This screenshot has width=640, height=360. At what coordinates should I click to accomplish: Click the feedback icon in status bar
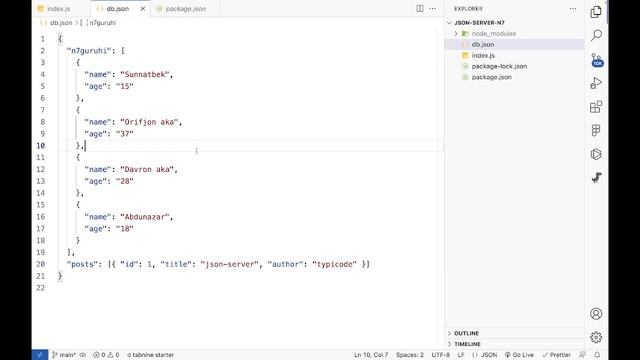point(582,355)
